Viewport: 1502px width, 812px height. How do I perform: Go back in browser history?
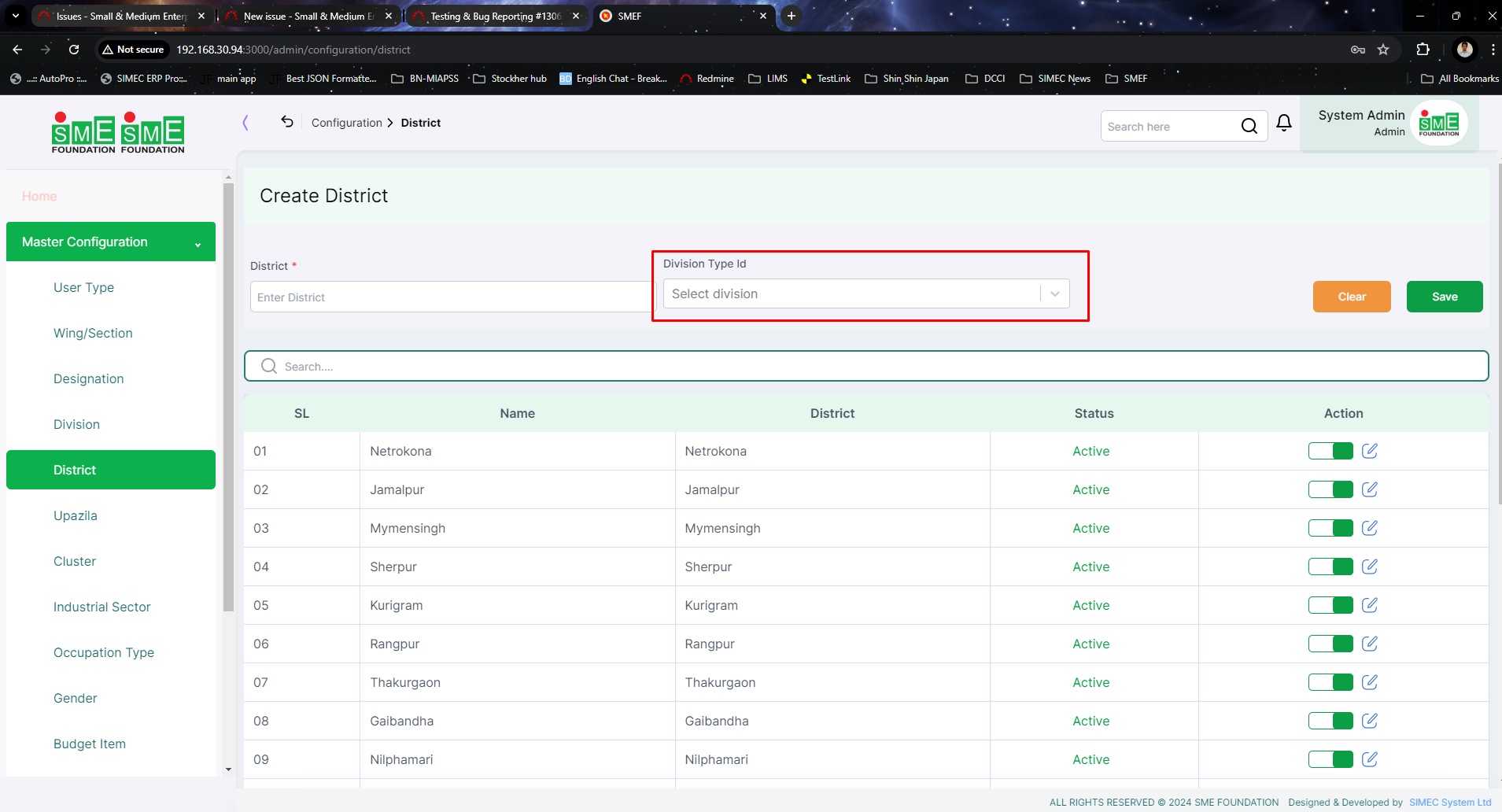pos(17,50)
